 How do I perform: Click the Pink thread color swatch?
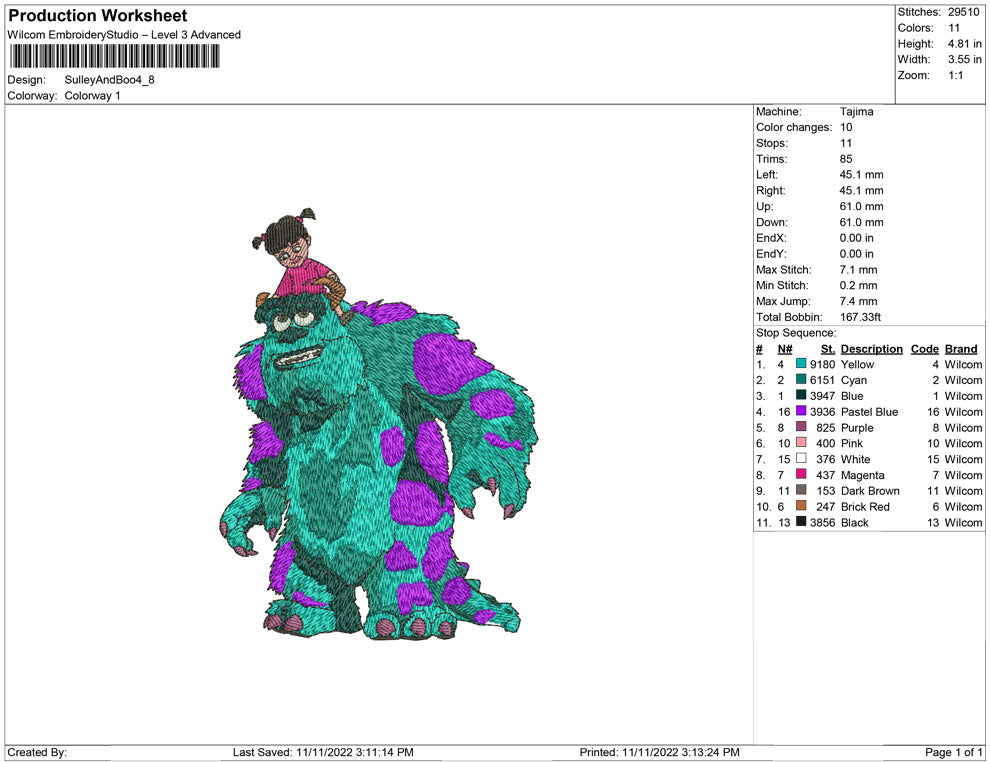click(x=801, y=443)
